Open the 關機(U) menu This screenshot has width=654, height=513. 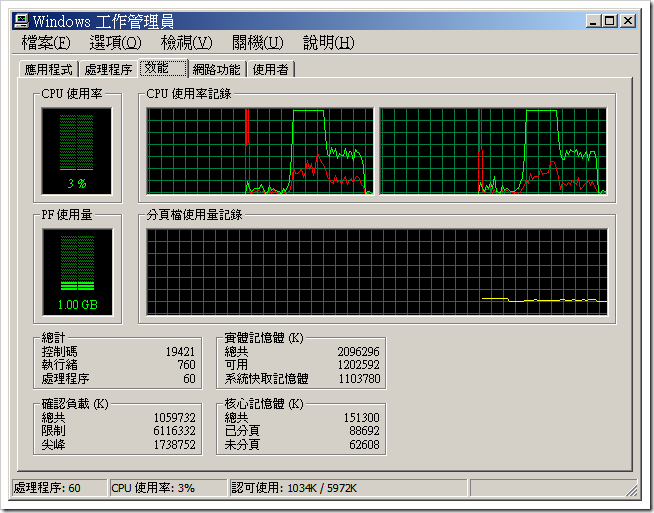(x=258, y=43)
